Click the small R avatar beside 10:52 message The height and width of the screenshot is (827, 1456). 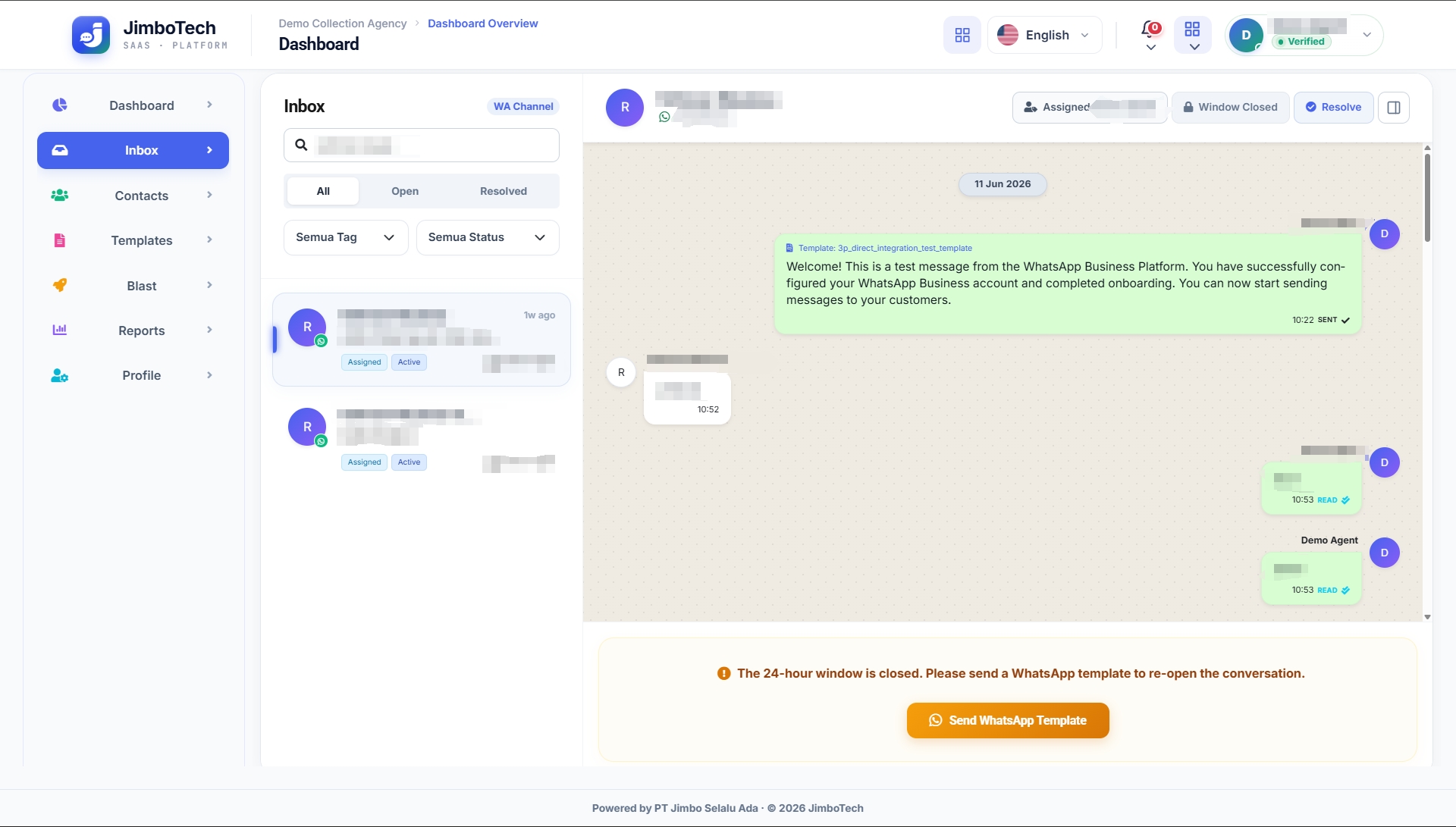621,373
